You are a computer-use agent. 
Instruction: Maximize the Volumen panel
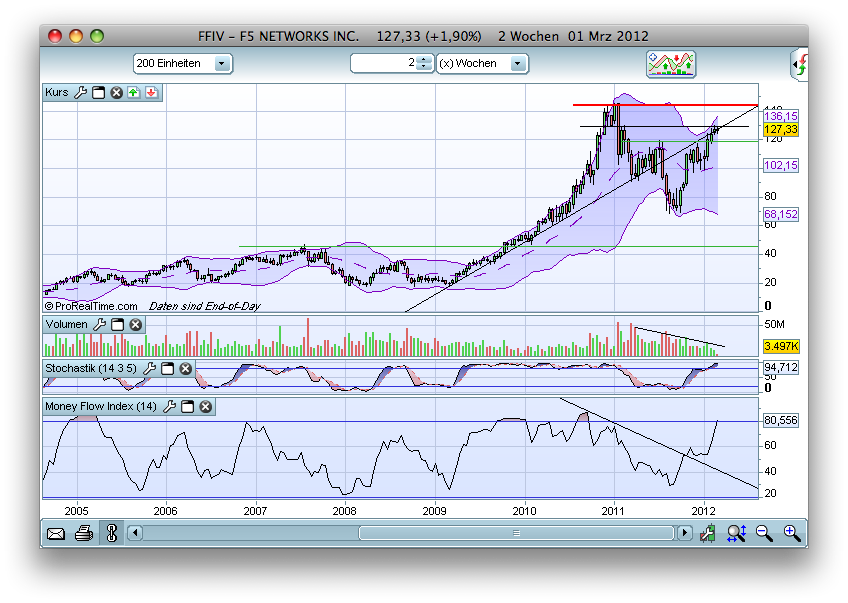(117, 324)
